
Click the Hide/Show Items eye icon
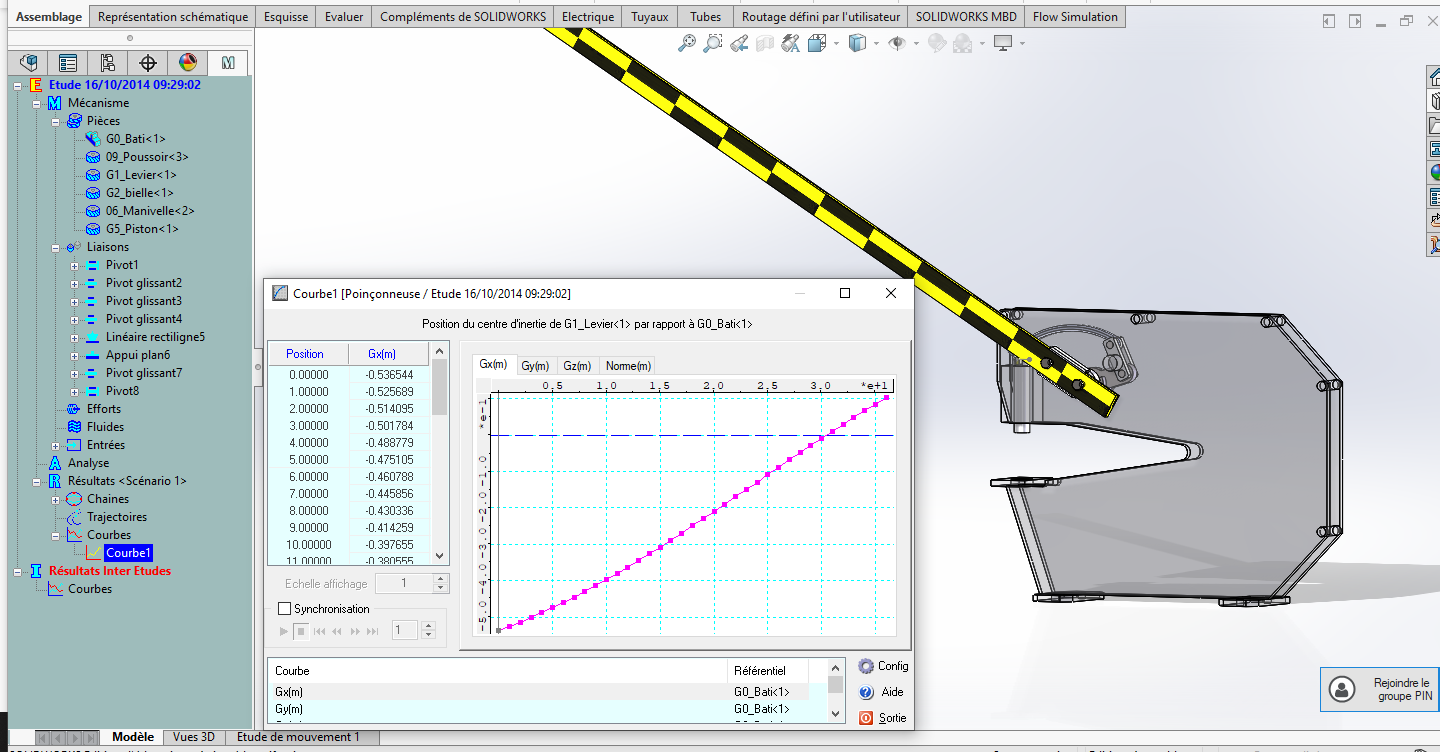click(897, 43)
